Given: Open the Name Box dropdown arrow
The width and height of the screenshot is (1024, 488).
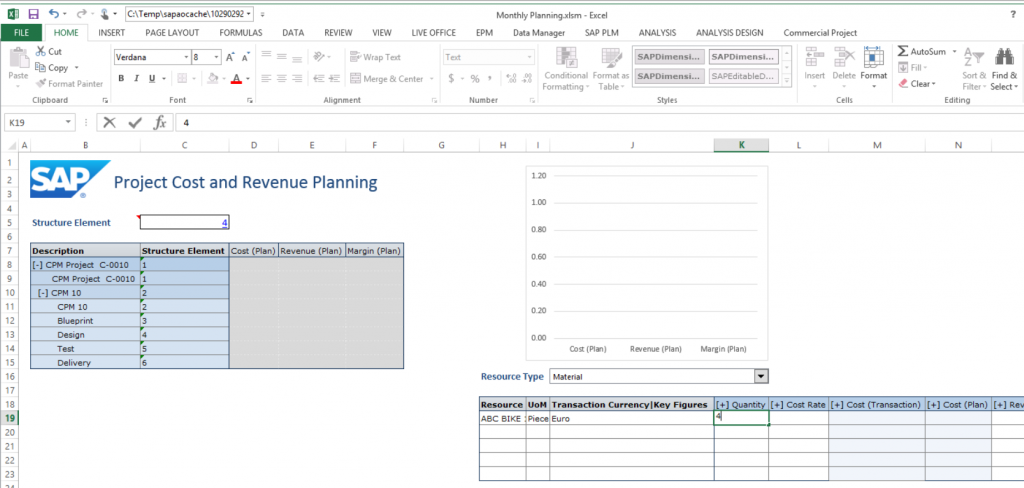Looking at the screenshot, I should pos(69,123).
